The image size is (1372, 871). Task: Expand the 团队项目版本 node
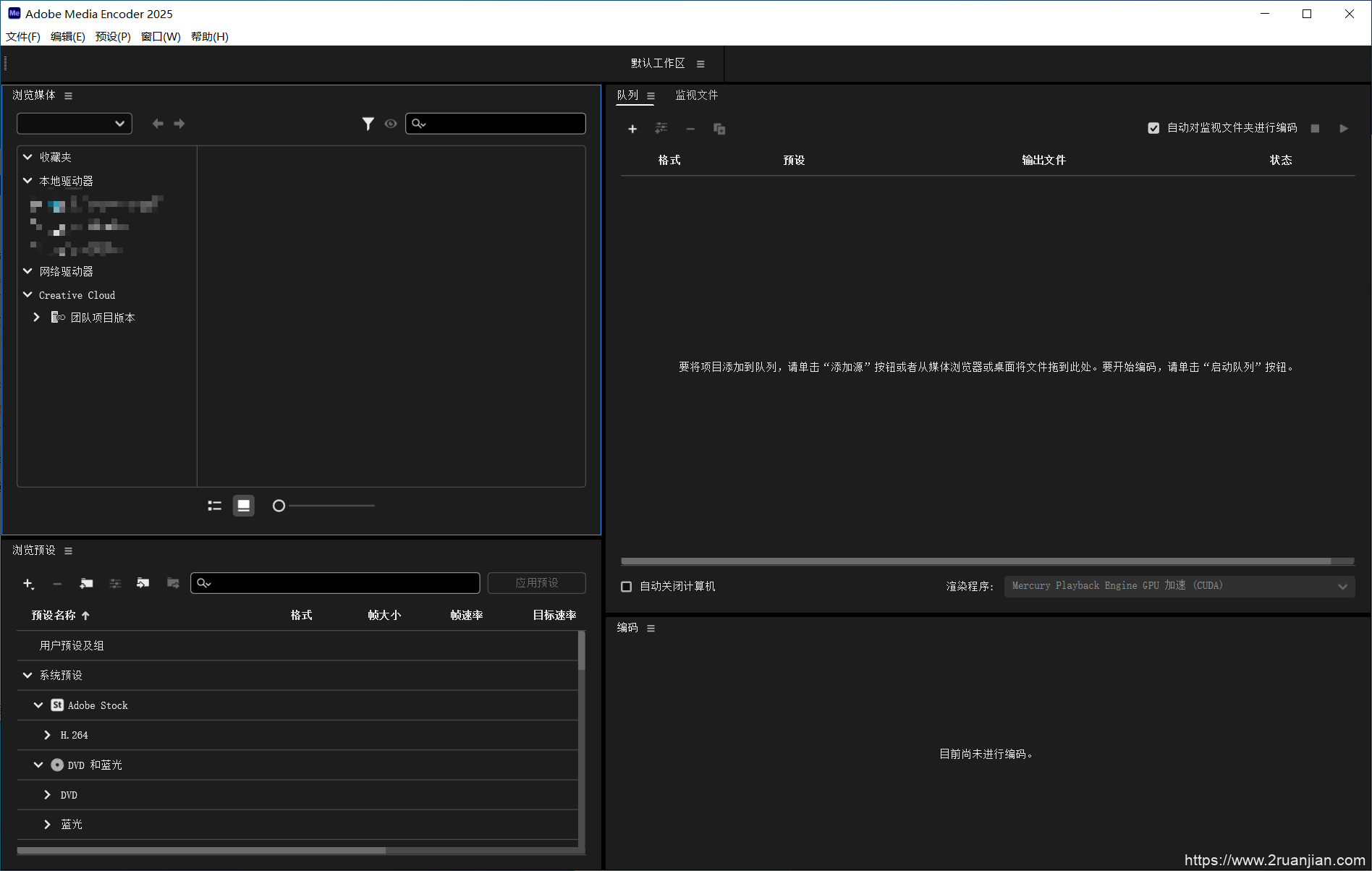tap(36, 318)
